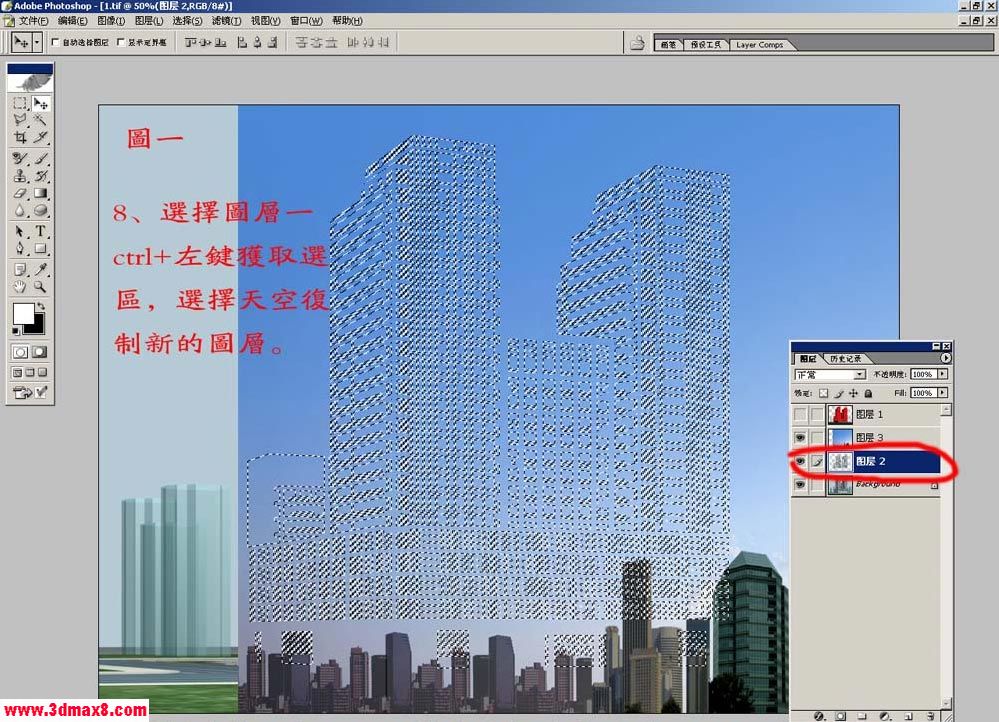Reset default foreground and background colors
The image size is (999, 722).
16,331
